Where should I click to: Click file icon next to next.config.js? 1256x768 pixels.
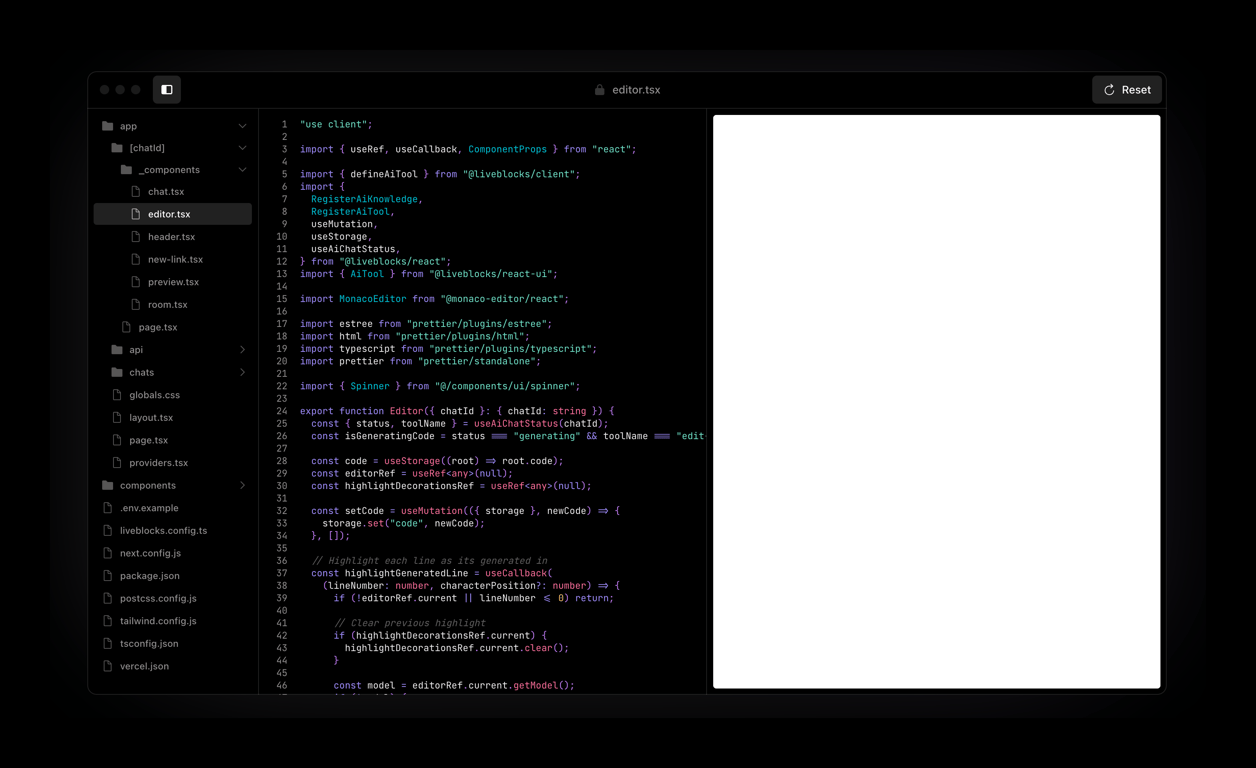pos(108,553)
